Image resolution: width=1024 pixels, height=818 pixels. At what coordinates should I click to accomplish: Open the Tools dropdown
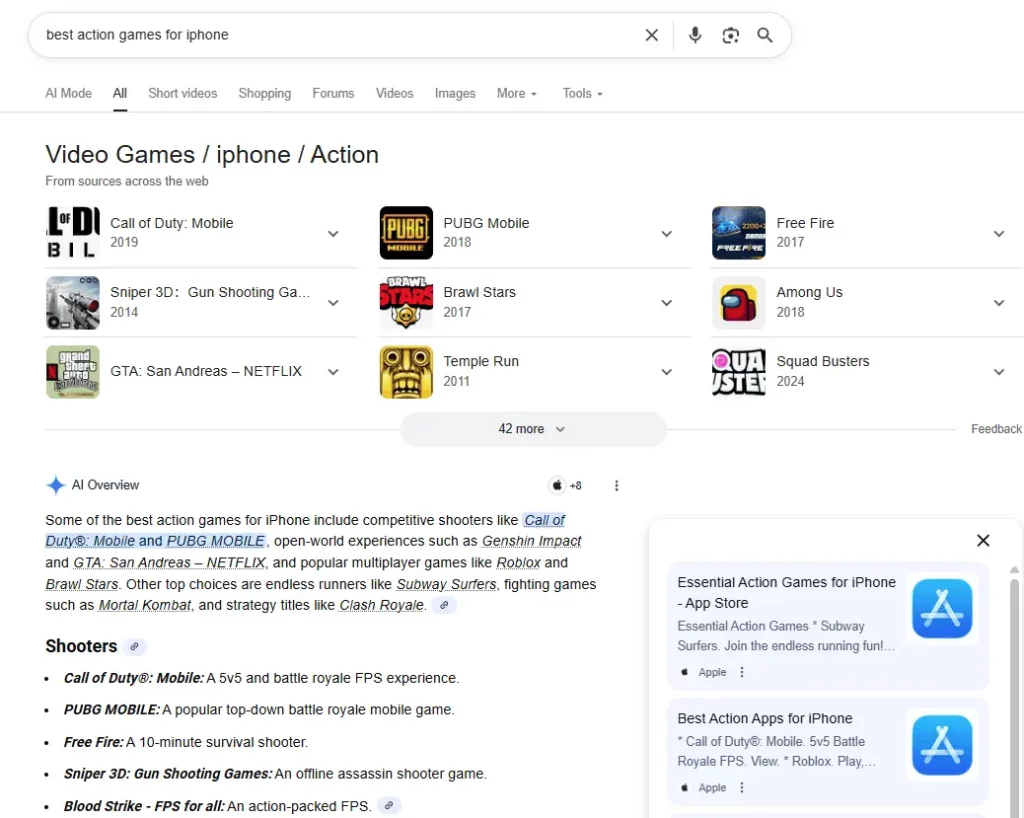tap(583, 93)
